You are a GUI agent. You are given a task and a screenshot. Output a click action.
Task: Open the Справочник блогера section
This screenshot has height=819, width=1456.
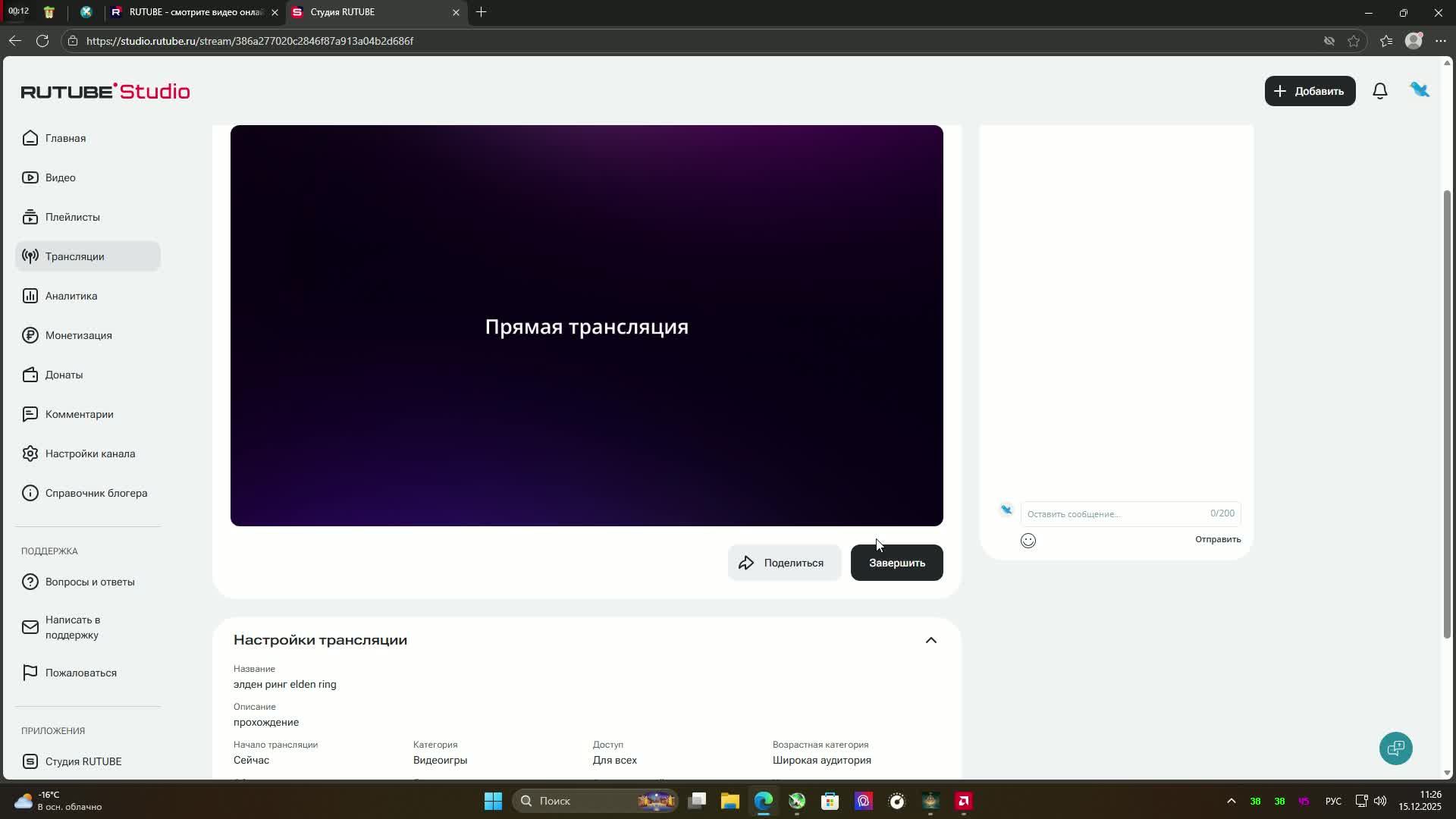coord(96,492)
